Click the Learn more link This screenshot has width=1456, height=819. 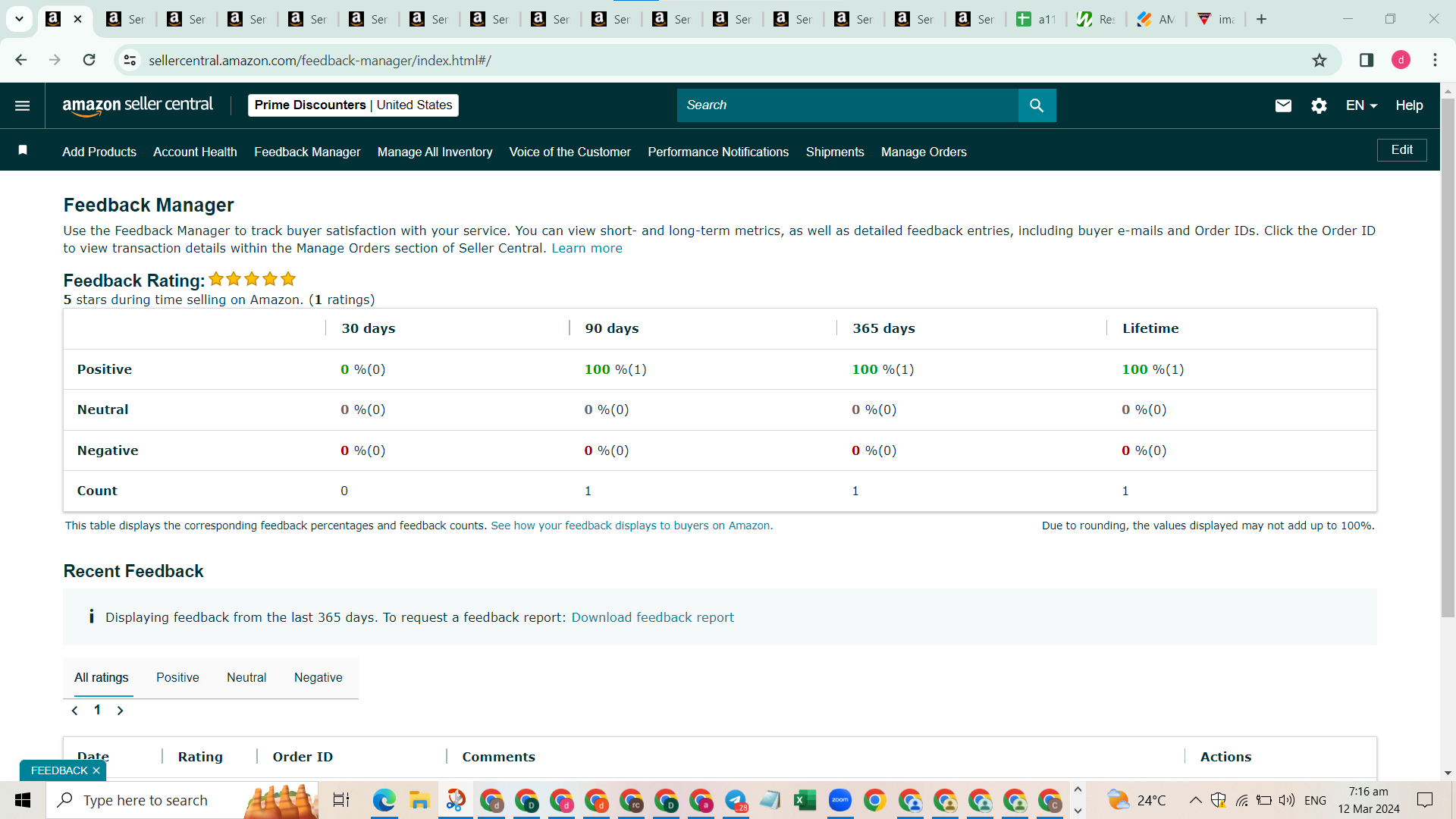pos(587,248)
